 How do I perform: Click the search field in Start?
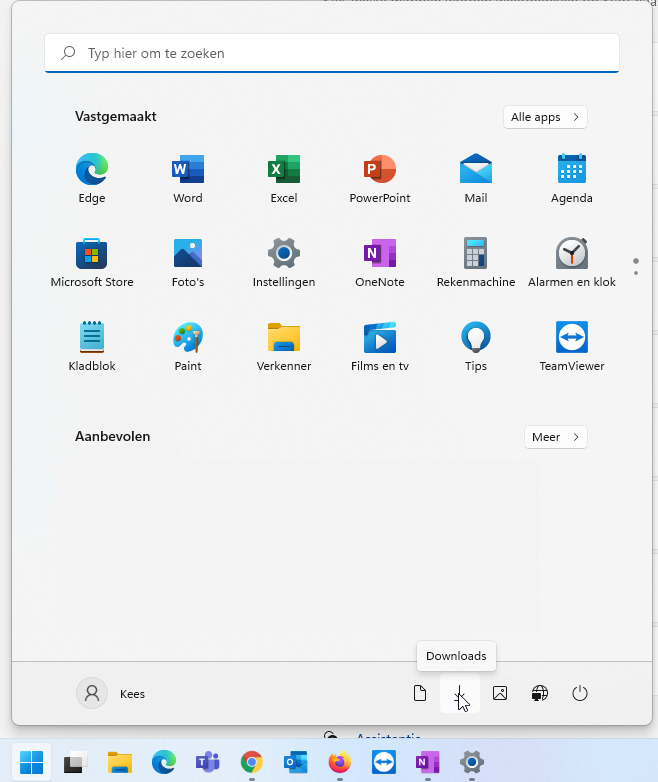(x=332, y=53)
